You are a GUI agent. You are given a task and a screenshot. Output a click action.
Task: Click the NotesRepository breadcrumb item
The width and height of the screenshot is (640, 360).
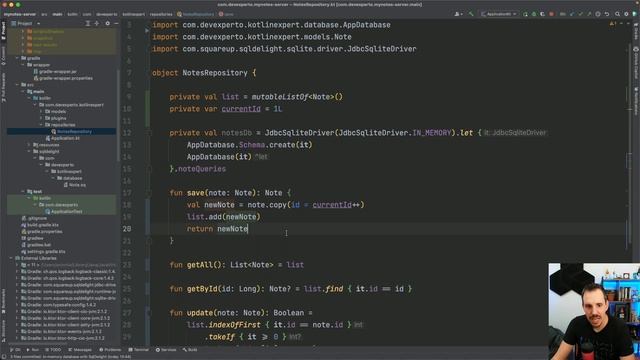[x=196, y=14]
